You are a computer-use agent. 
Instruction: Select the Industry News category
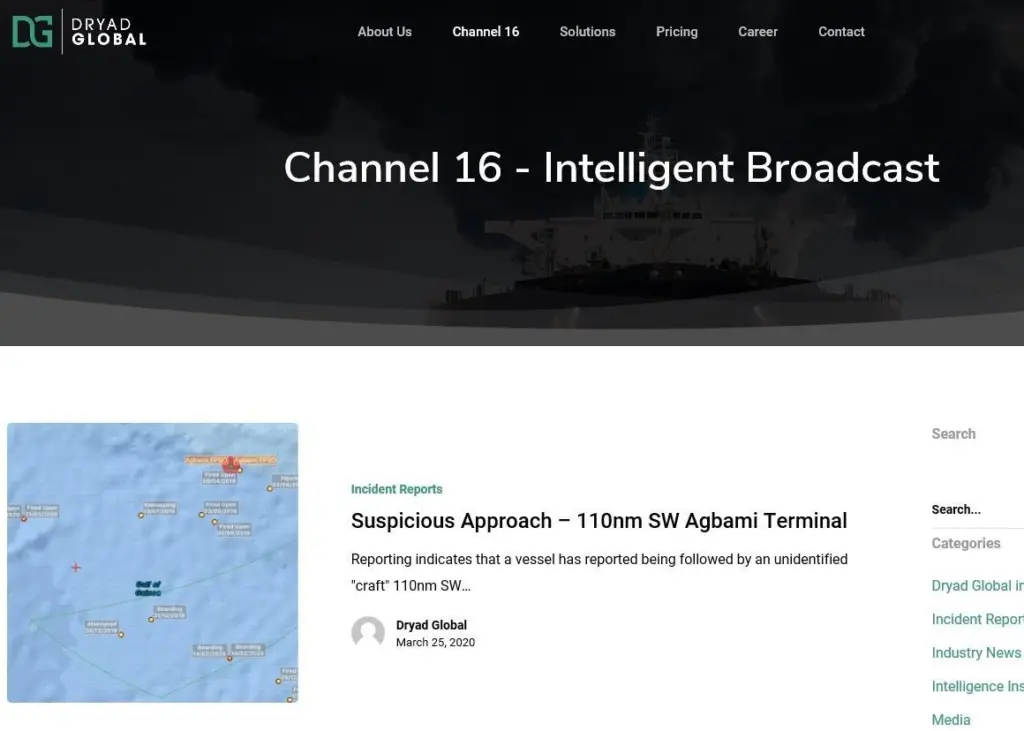976,653
